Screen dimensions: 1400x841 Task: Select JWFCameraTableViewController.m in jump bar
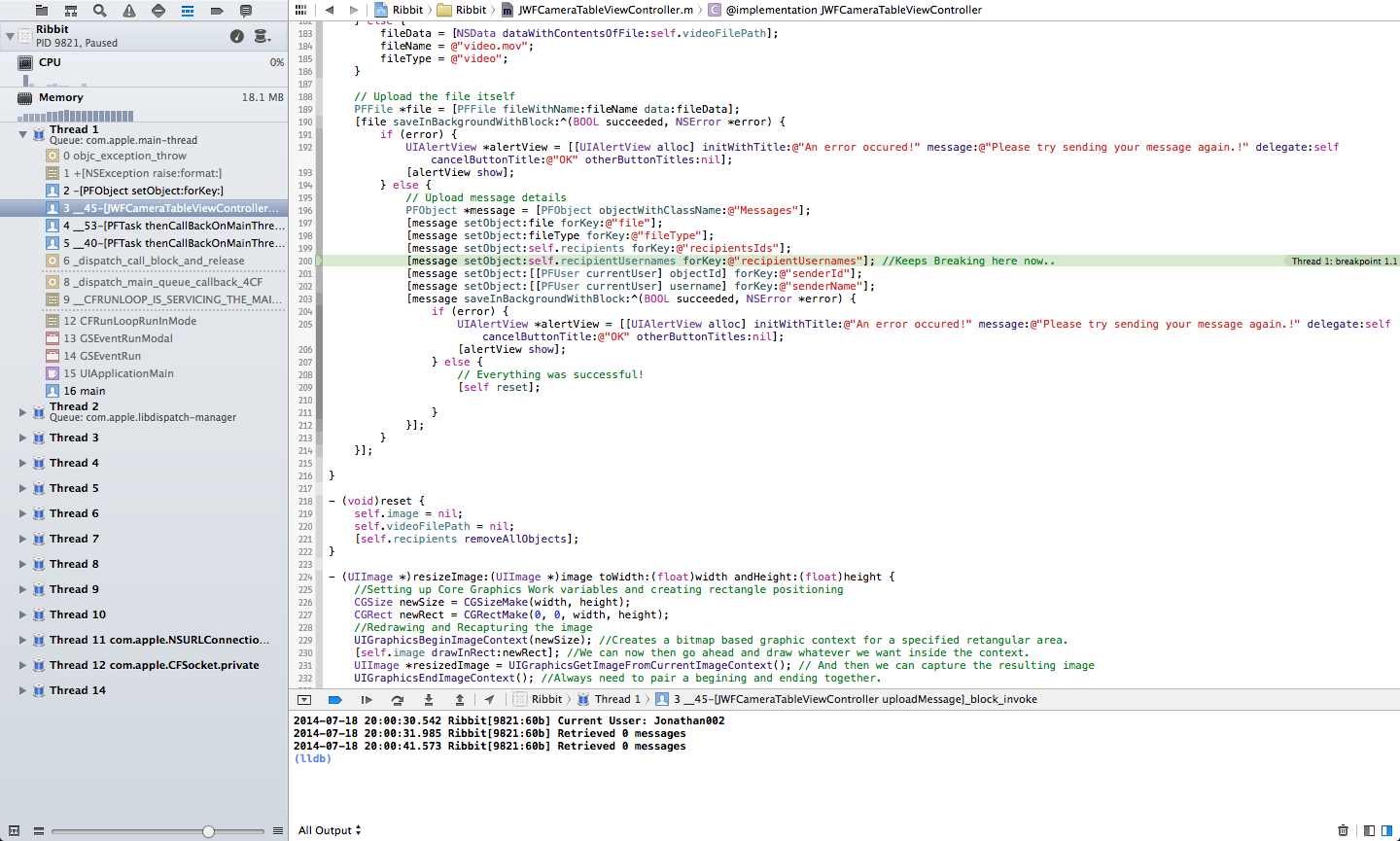click(x=606, y=10)
